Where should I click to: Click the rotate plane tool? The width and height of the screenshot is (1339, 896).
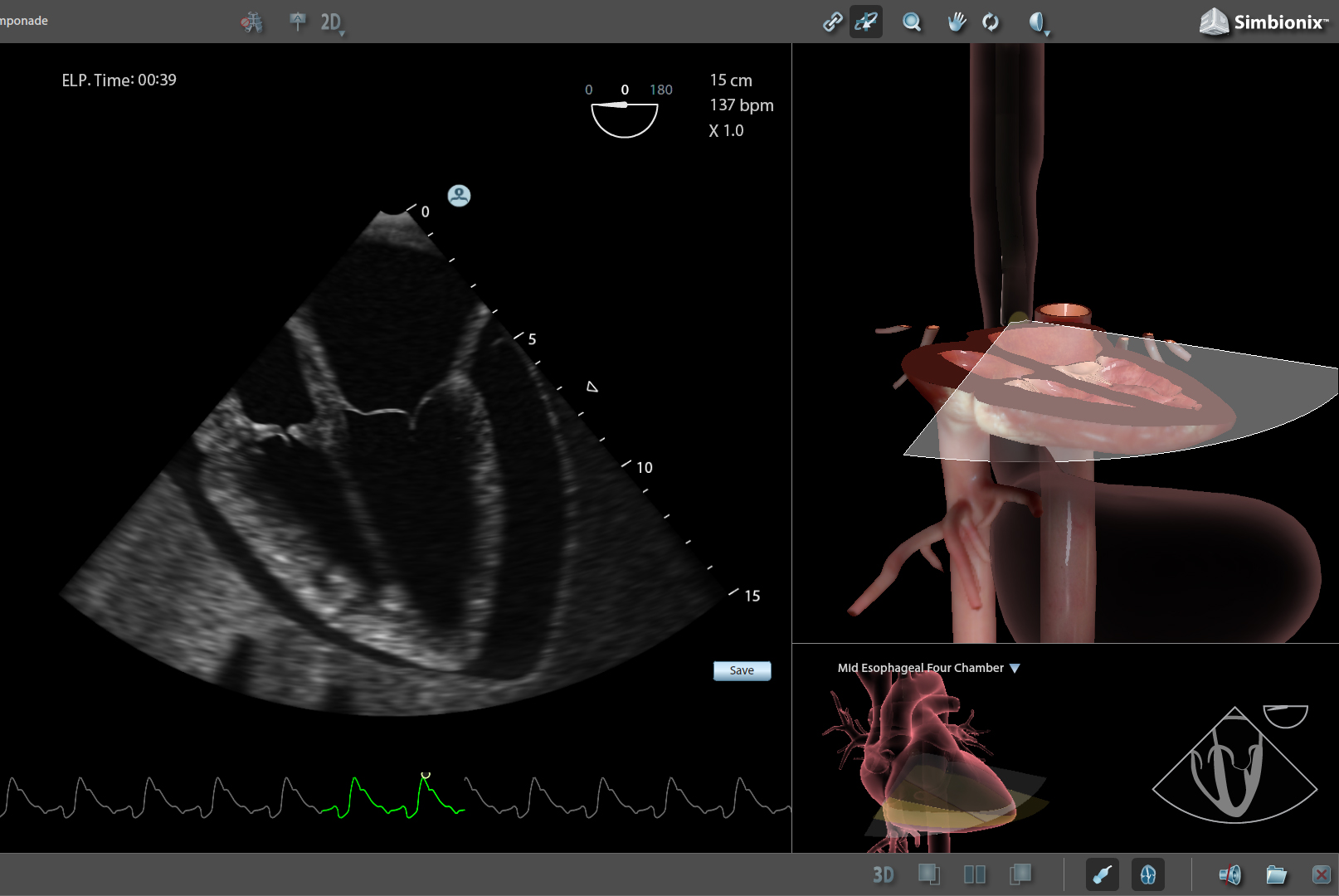click(865, 22)
